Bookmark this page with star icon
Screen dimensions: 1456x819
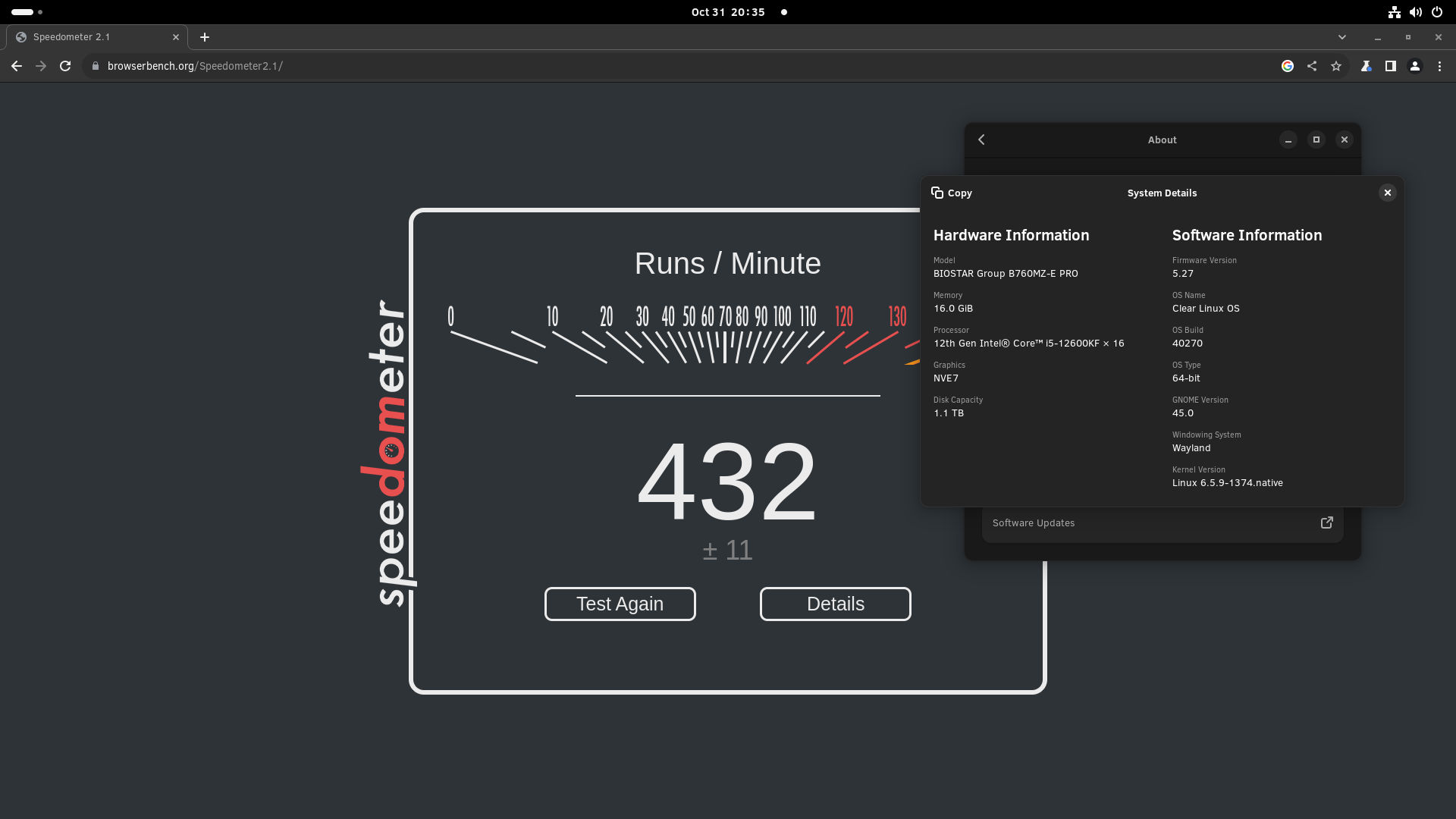[x=1336, y=66]
